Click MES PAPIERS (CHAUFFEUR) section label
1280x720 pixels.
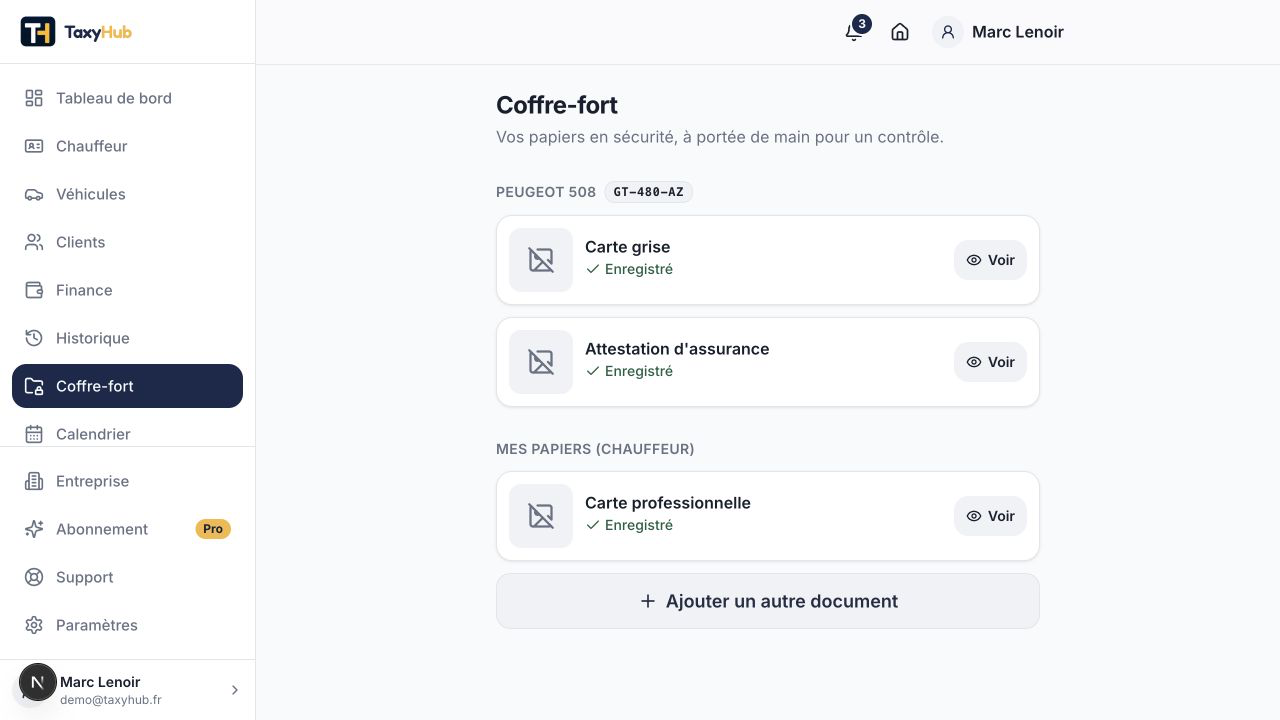point(595,449)
